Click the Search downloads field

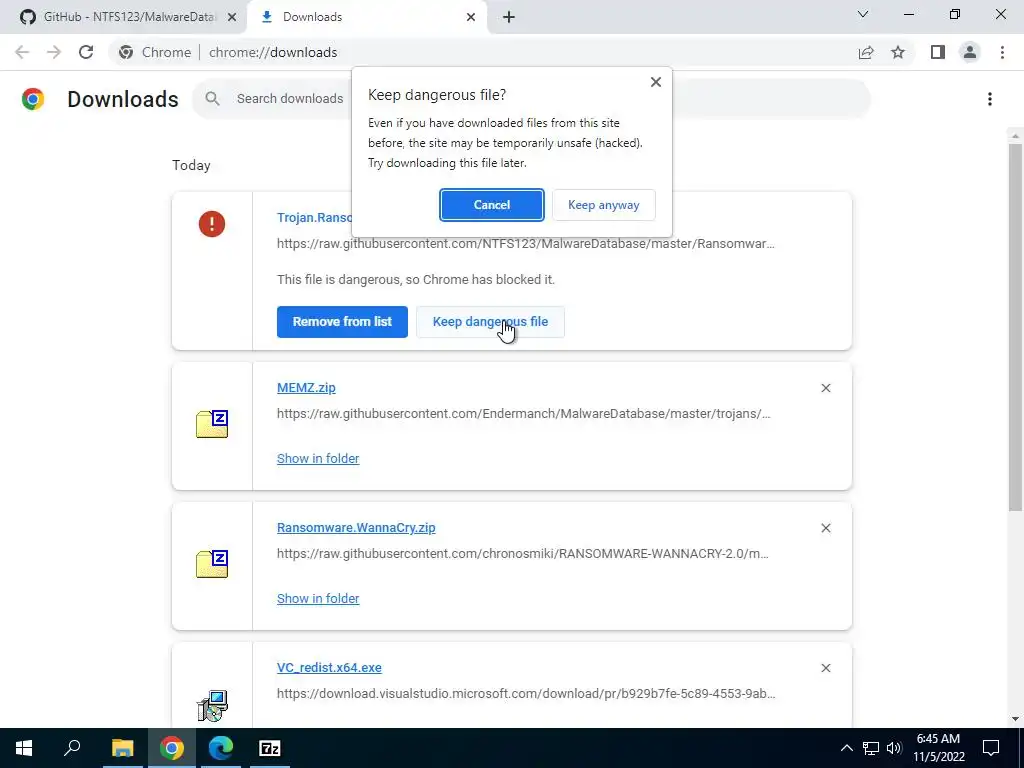coord(531,99)
